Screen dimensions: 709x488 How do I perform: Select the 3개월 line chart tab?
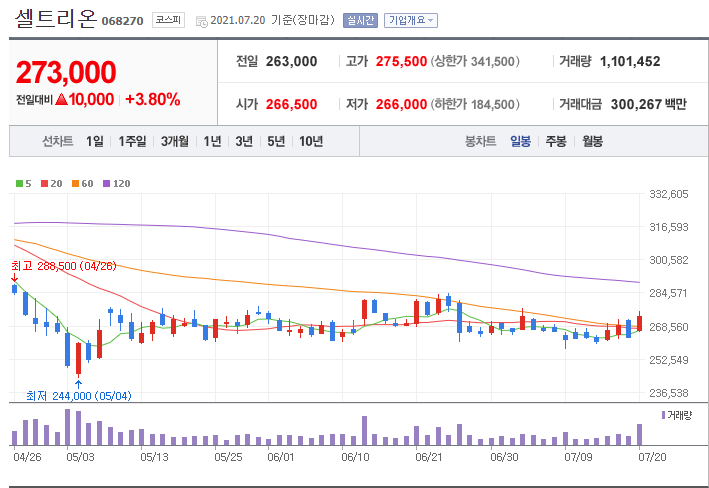coord(175,142)
